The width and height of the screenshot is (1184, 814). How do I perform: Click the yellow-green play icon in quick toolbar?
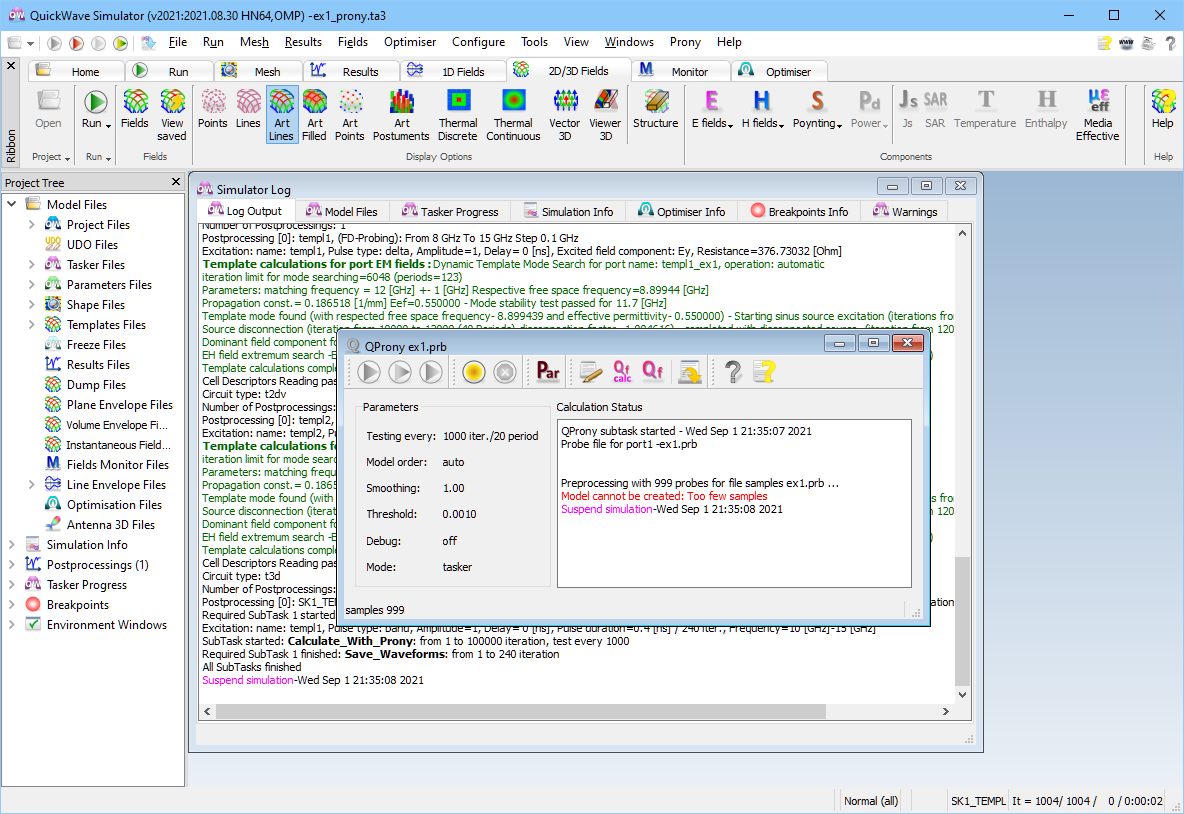click(120, 43)
